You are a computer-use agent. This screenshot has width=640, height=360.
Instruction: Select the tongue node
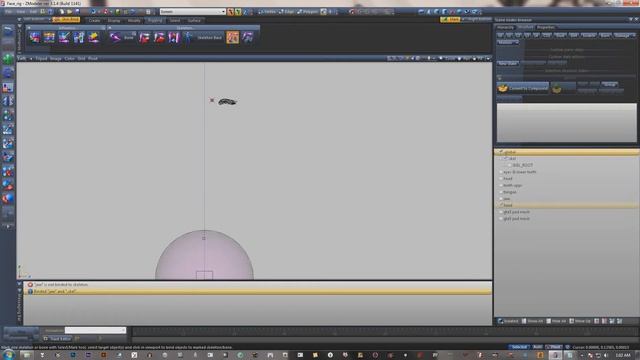(510, 192)
